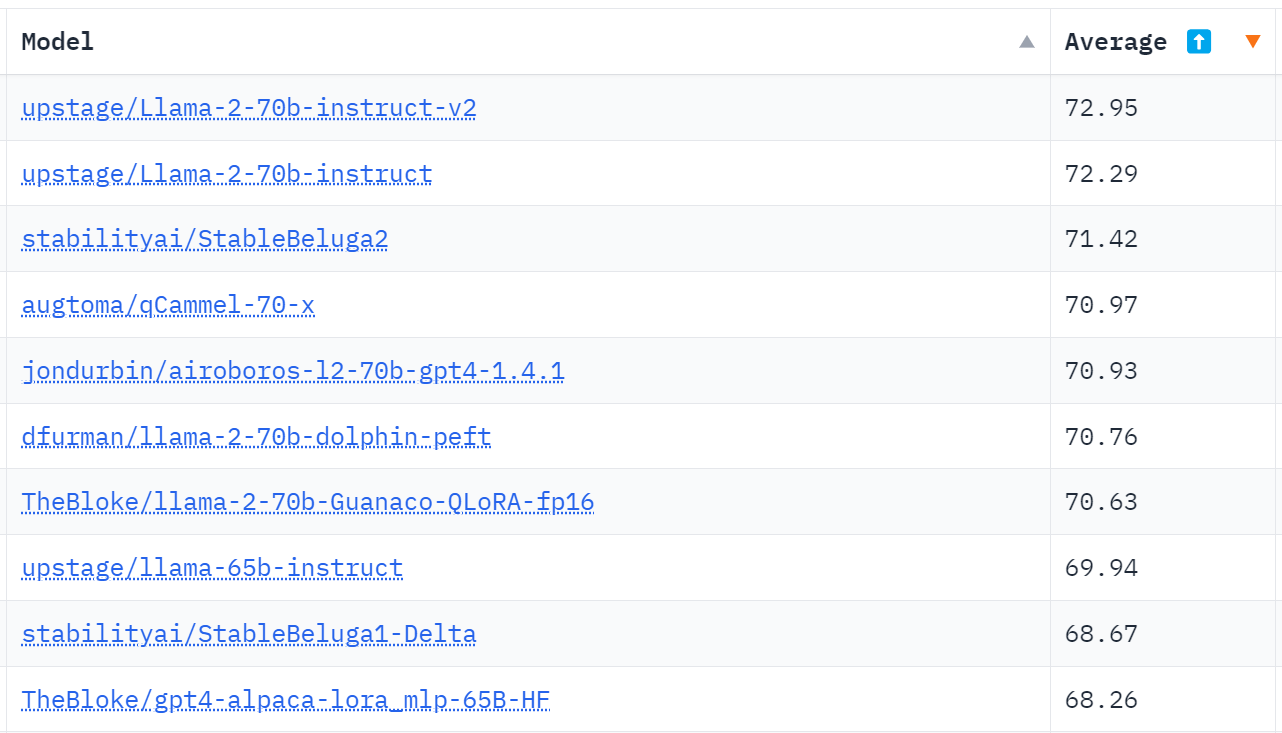Visit stabilityai/StableBeluga1-Delta link
Viewport: 1282px width, 733px height.
249,634
